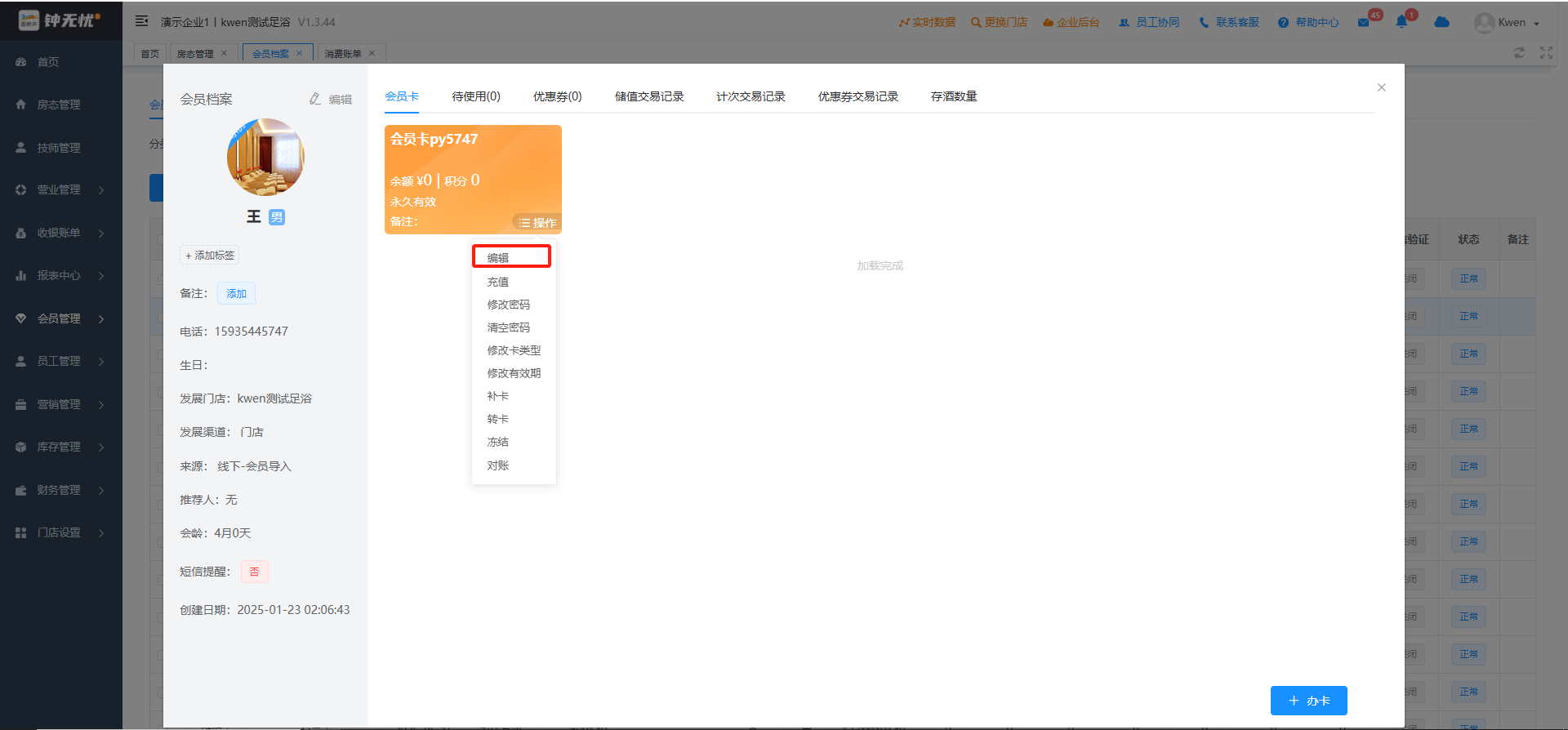Click the 添加标签 button
1568x730 pixels.
point(210,256)
